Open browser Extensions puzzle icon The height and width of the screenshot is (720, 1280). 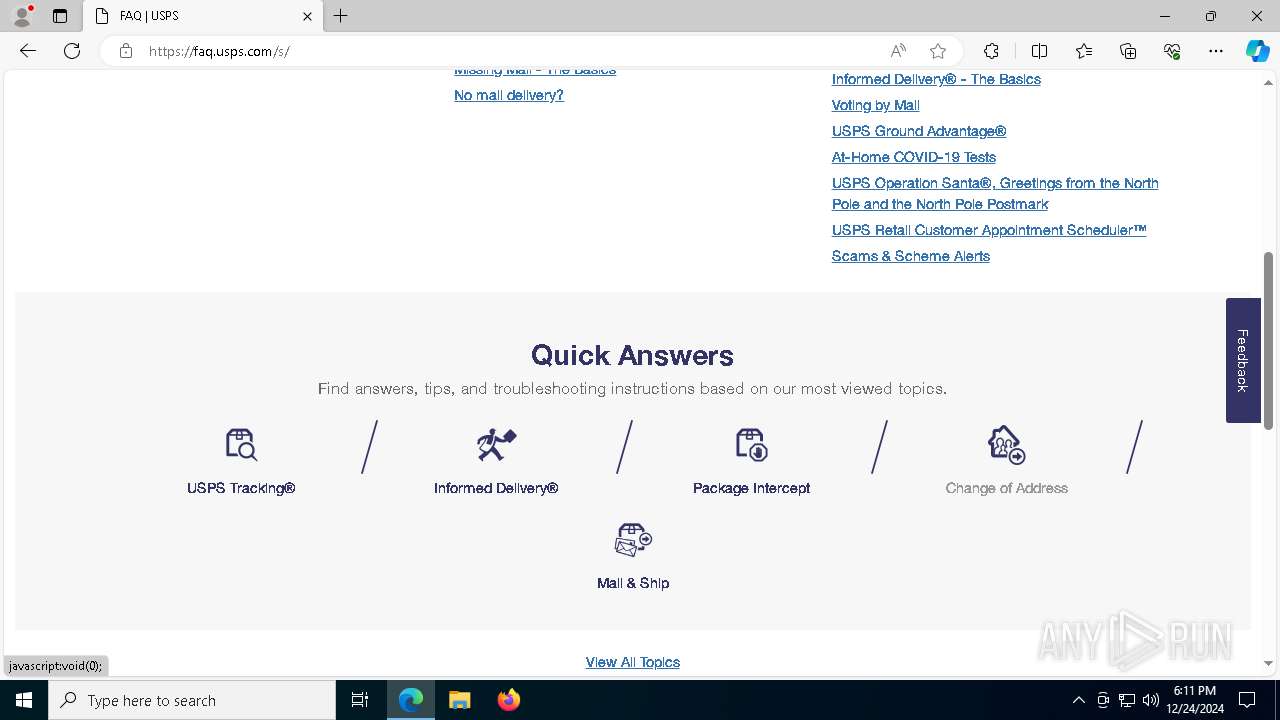click(991, 51)
